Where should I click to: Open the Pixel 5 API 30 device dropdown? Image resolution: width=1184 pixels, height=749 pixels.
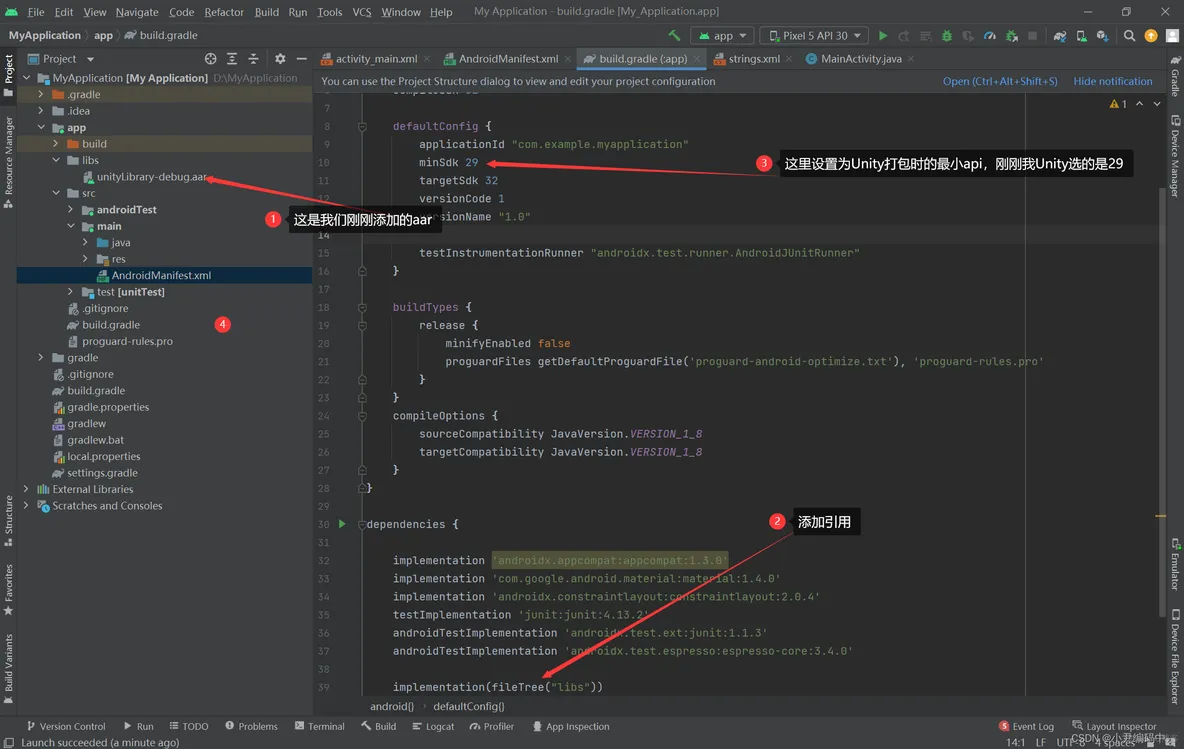(815, 35)
